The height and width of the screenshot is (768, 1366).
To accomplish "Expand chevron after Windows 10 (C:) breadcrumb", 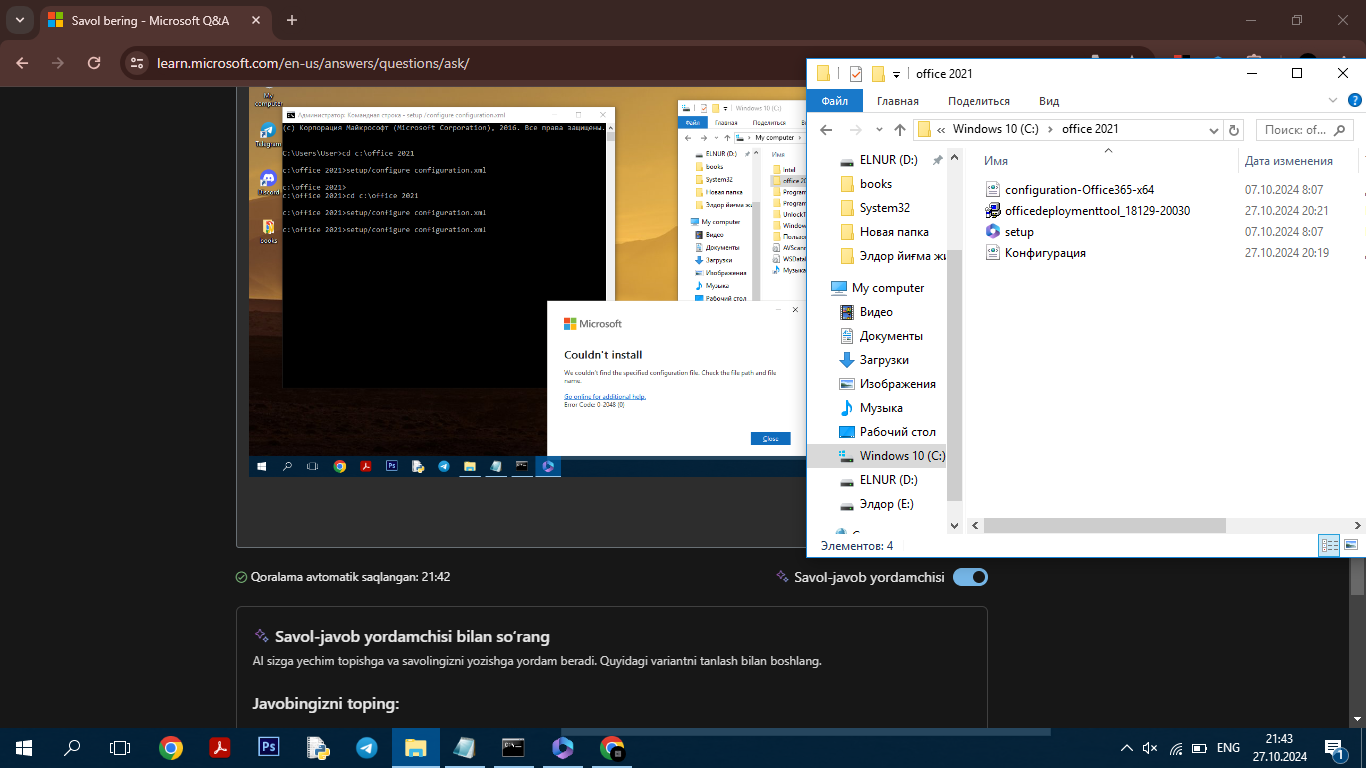I will [x=1050, y=129].
